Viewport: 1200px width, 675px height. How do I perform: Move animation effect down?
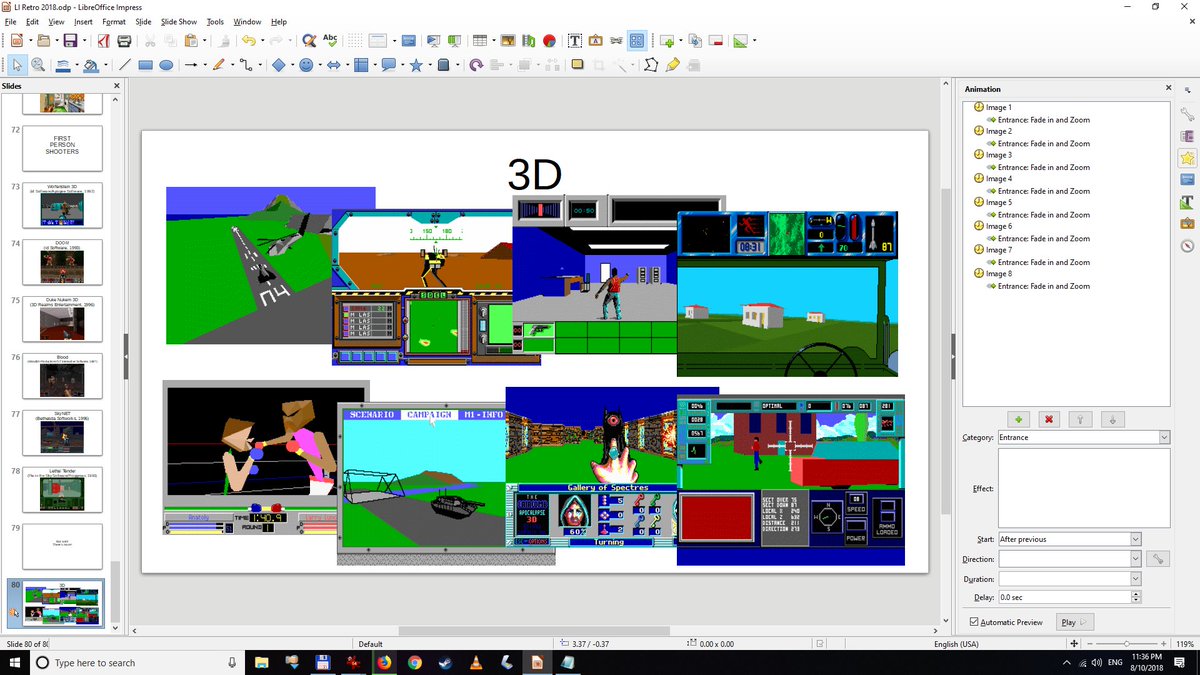point(1114,419)
